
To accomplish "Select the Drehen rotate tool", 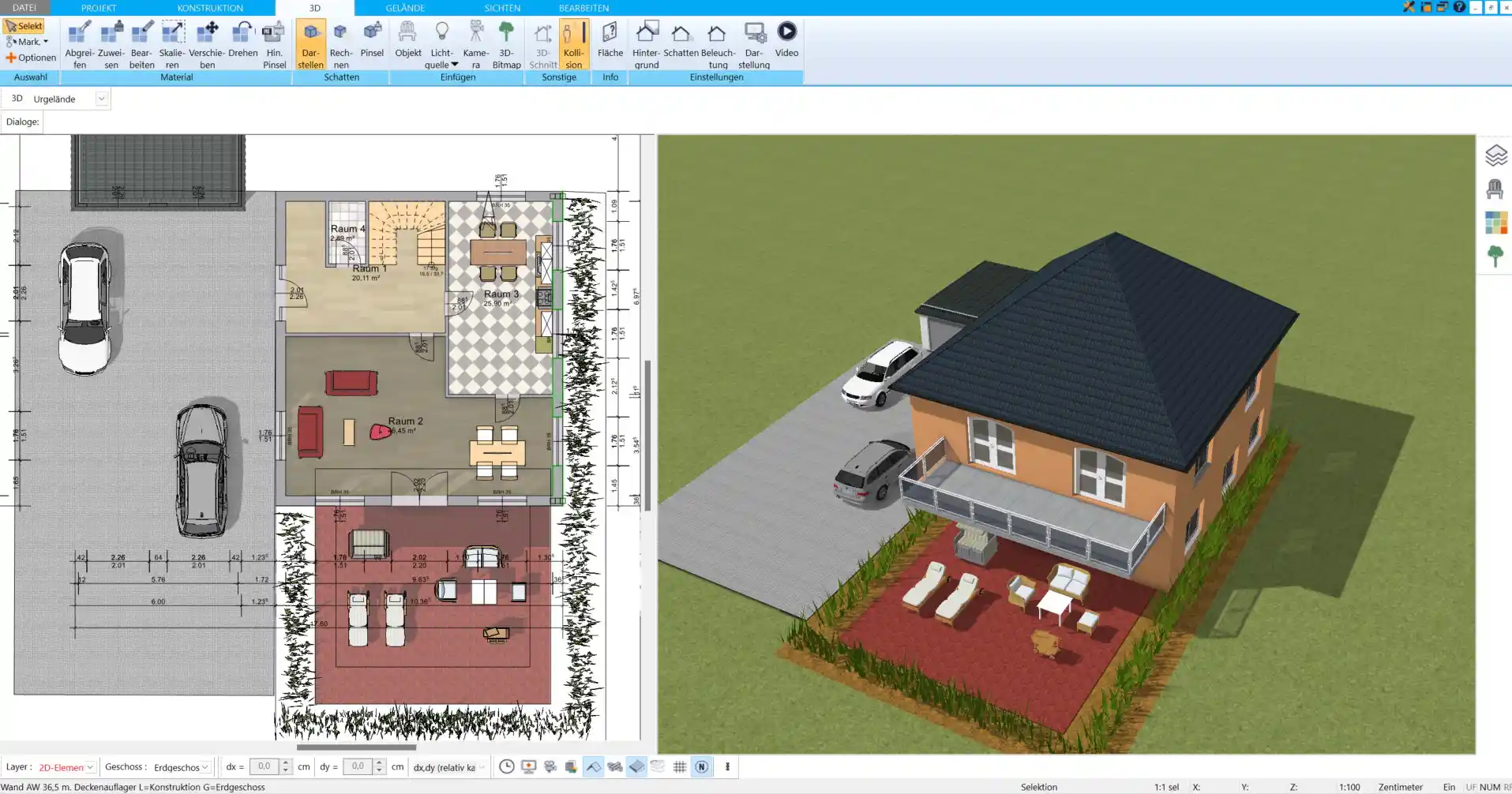I will coord(243,39).
